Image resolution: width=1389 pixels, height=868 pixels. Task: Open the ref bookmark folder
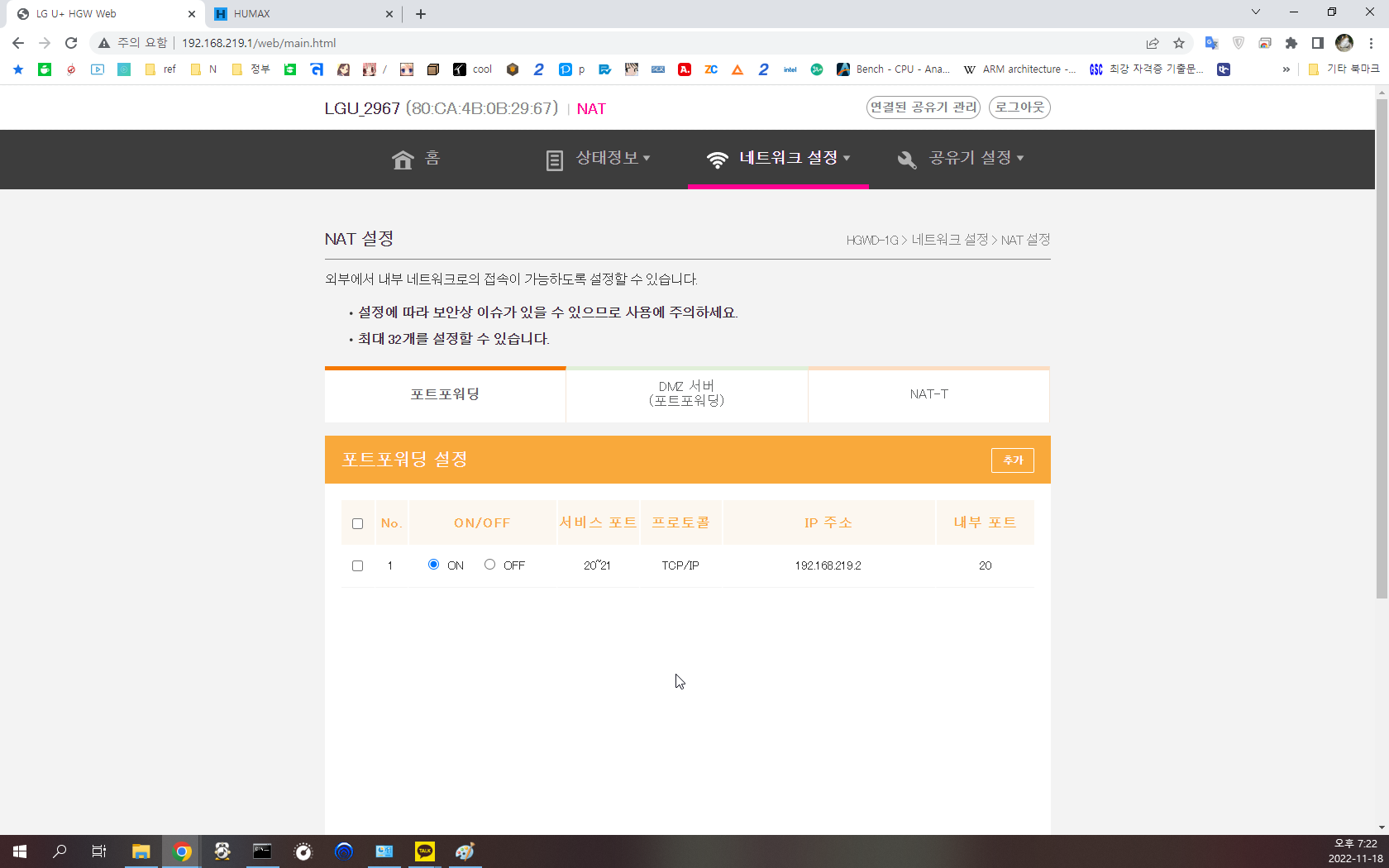(160, 69)
